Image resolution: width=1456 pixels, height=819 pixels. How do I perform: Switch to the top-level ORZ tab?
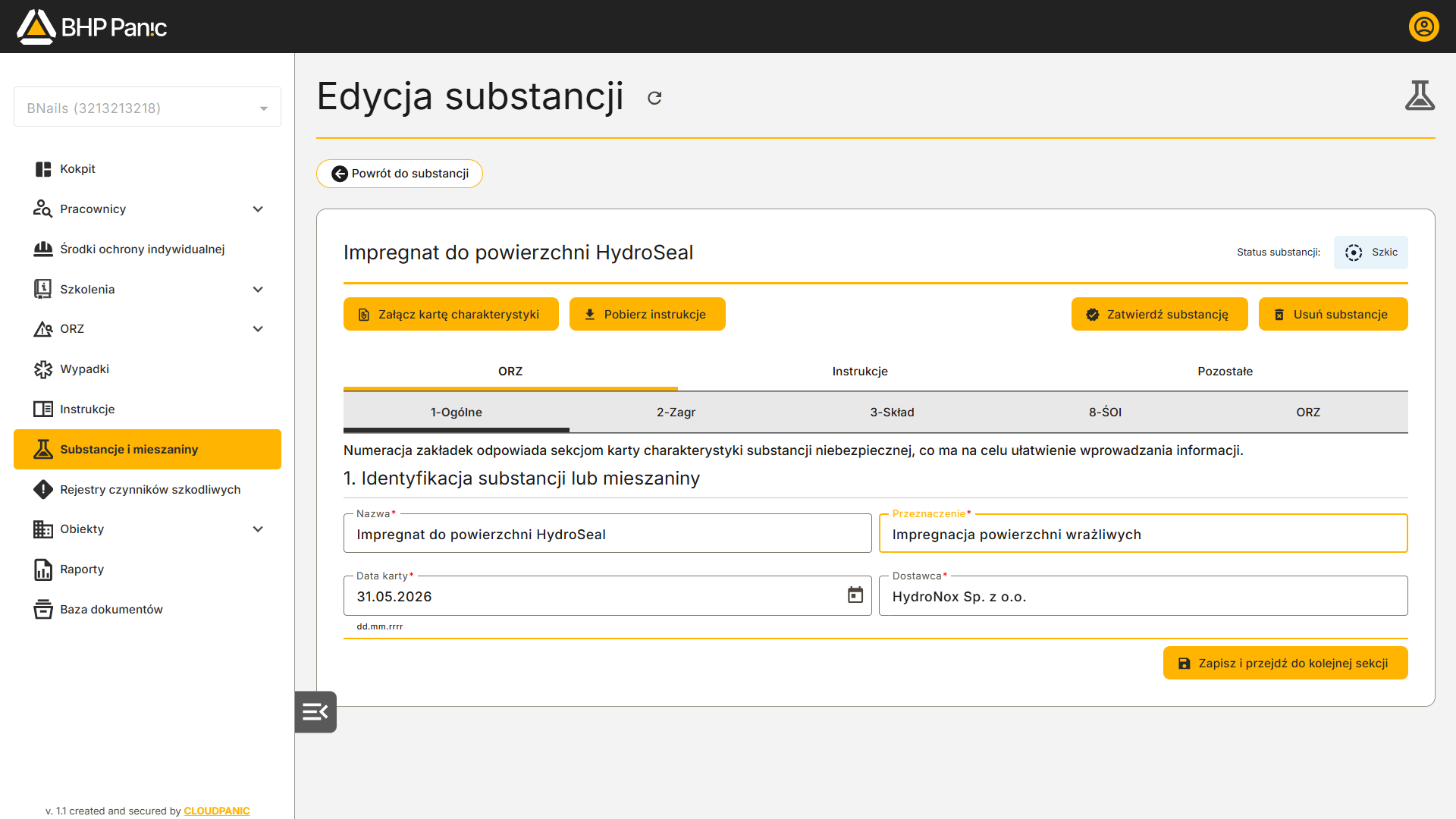(x=510, y=372)
